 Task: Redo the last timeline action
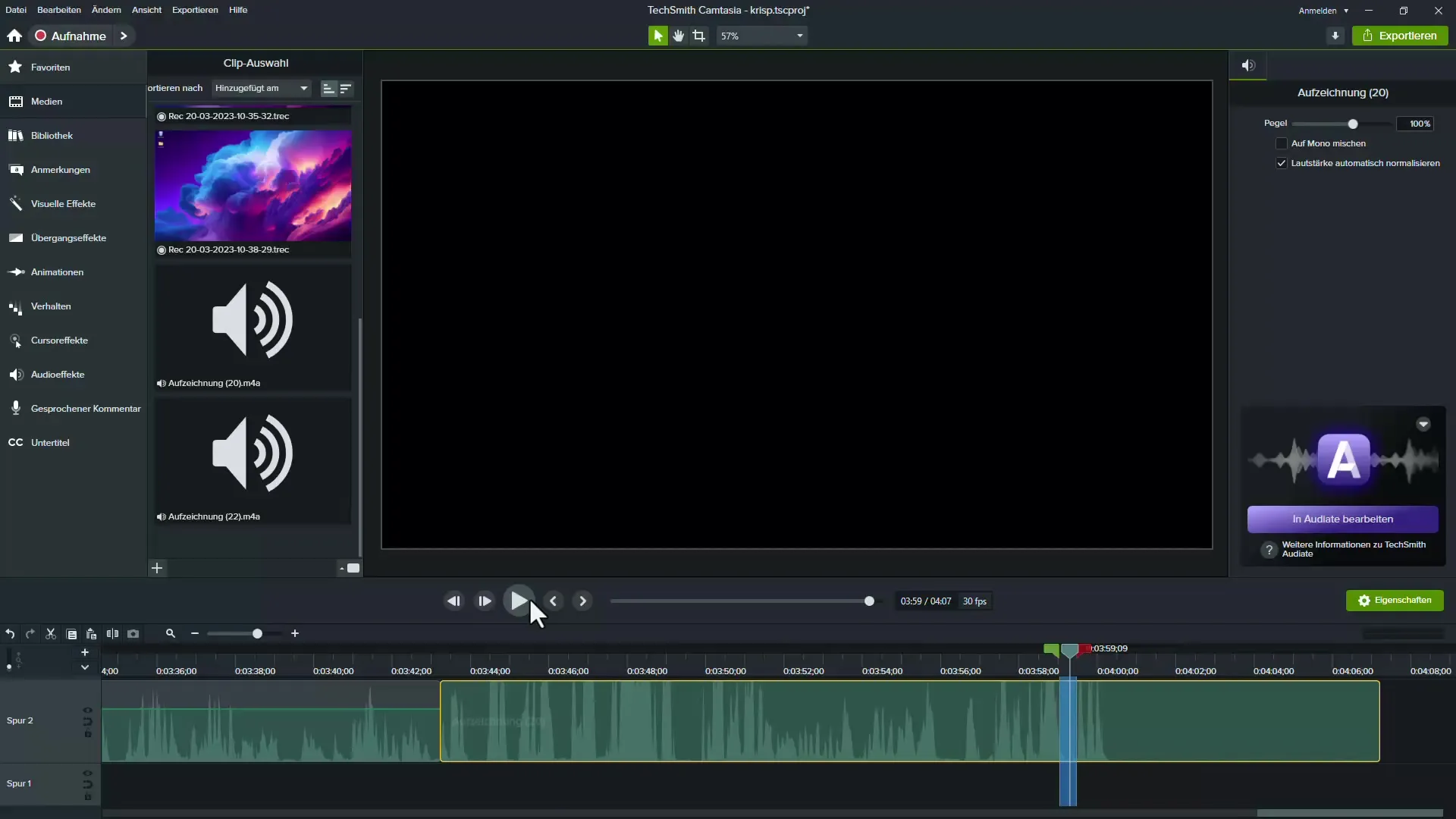coord(30,634)
